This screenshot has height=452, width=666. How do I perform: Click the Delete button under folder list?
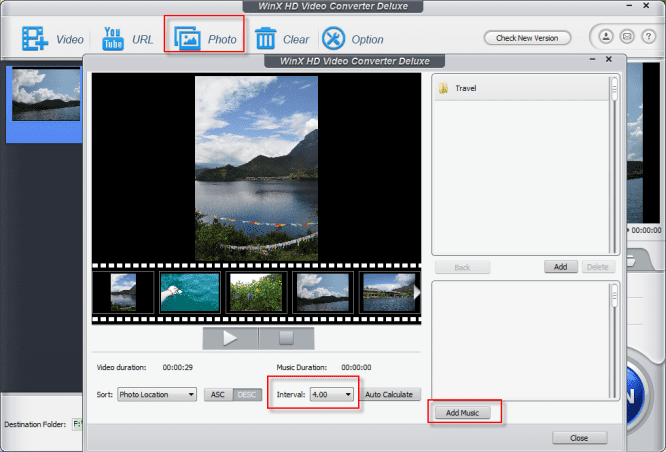598,267
